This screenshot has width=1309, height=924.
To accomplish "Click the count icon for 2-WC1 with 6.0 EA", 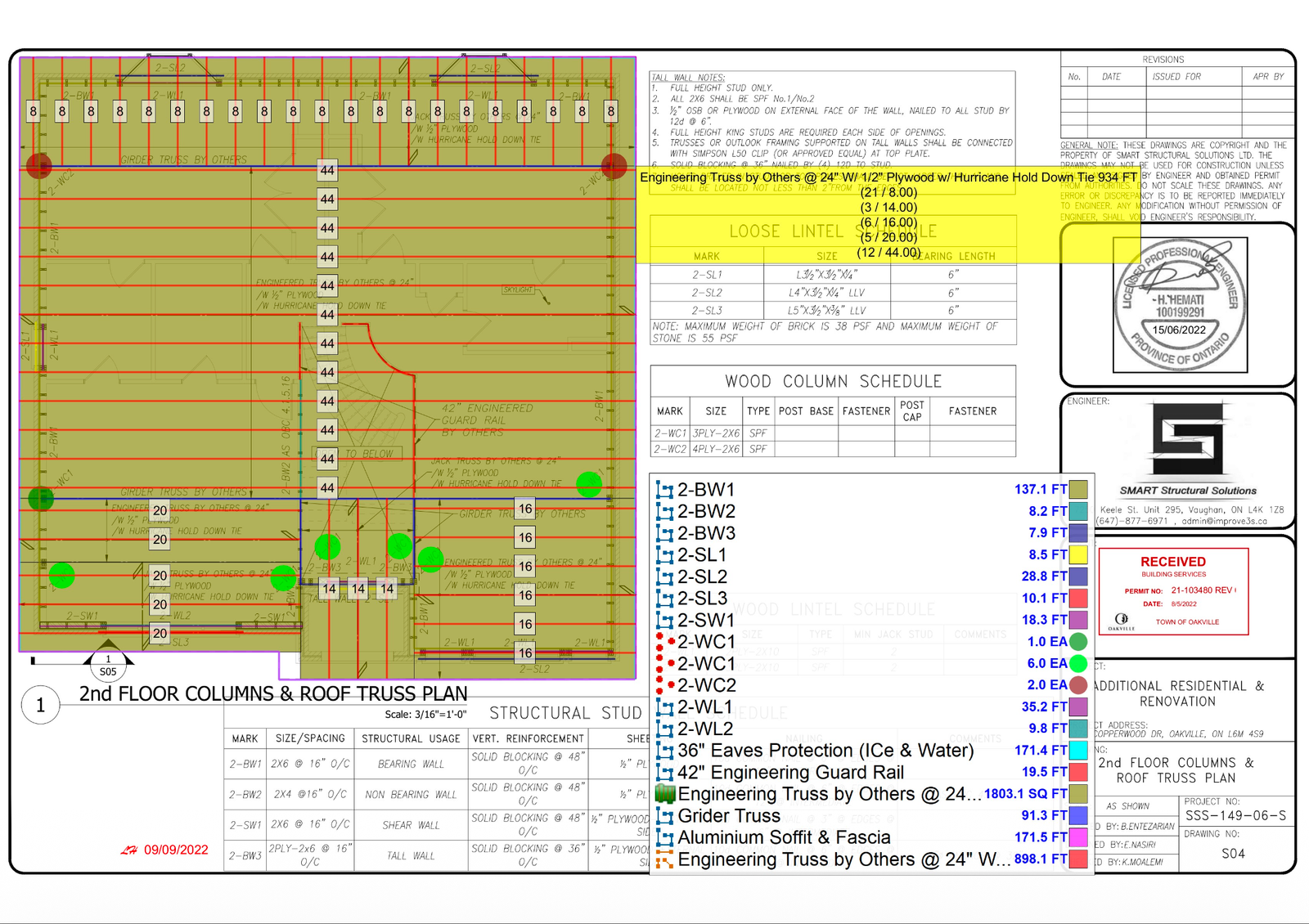I will 664,664.
